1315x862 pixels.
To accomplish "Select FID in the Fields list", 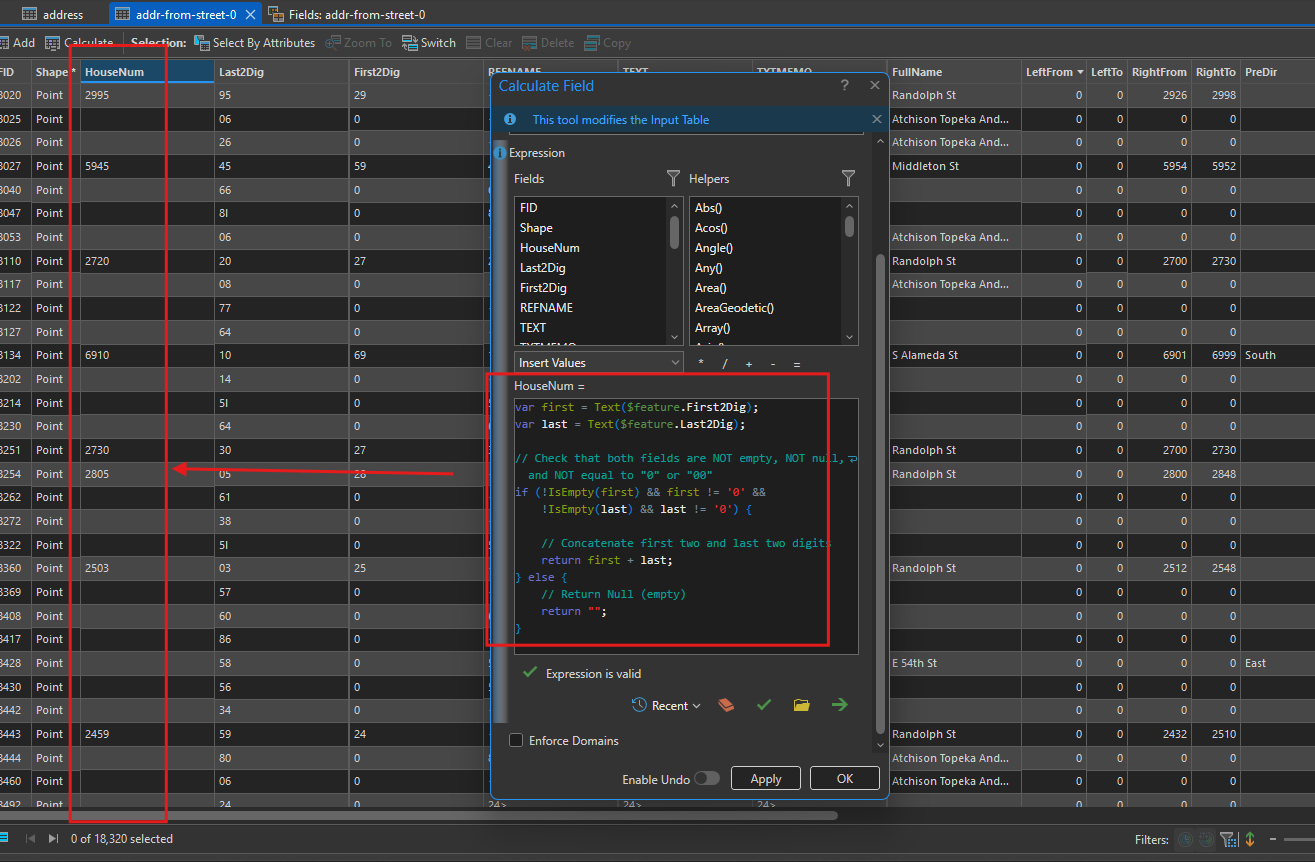I will click(x=529, y=208).
